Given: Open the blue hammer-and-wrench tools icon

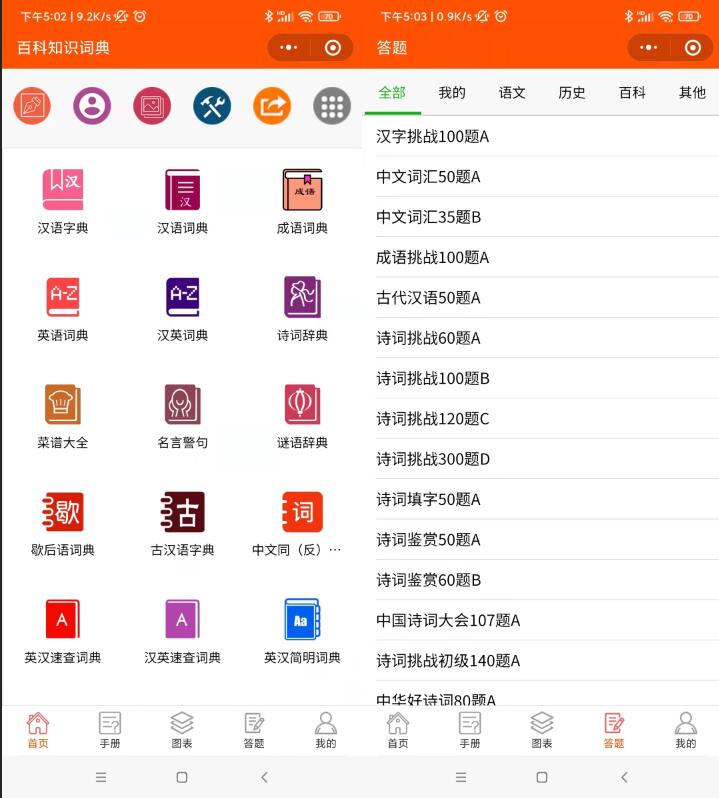Looking at the screenshot, I should pyautogui.click(x=212, y=106).
